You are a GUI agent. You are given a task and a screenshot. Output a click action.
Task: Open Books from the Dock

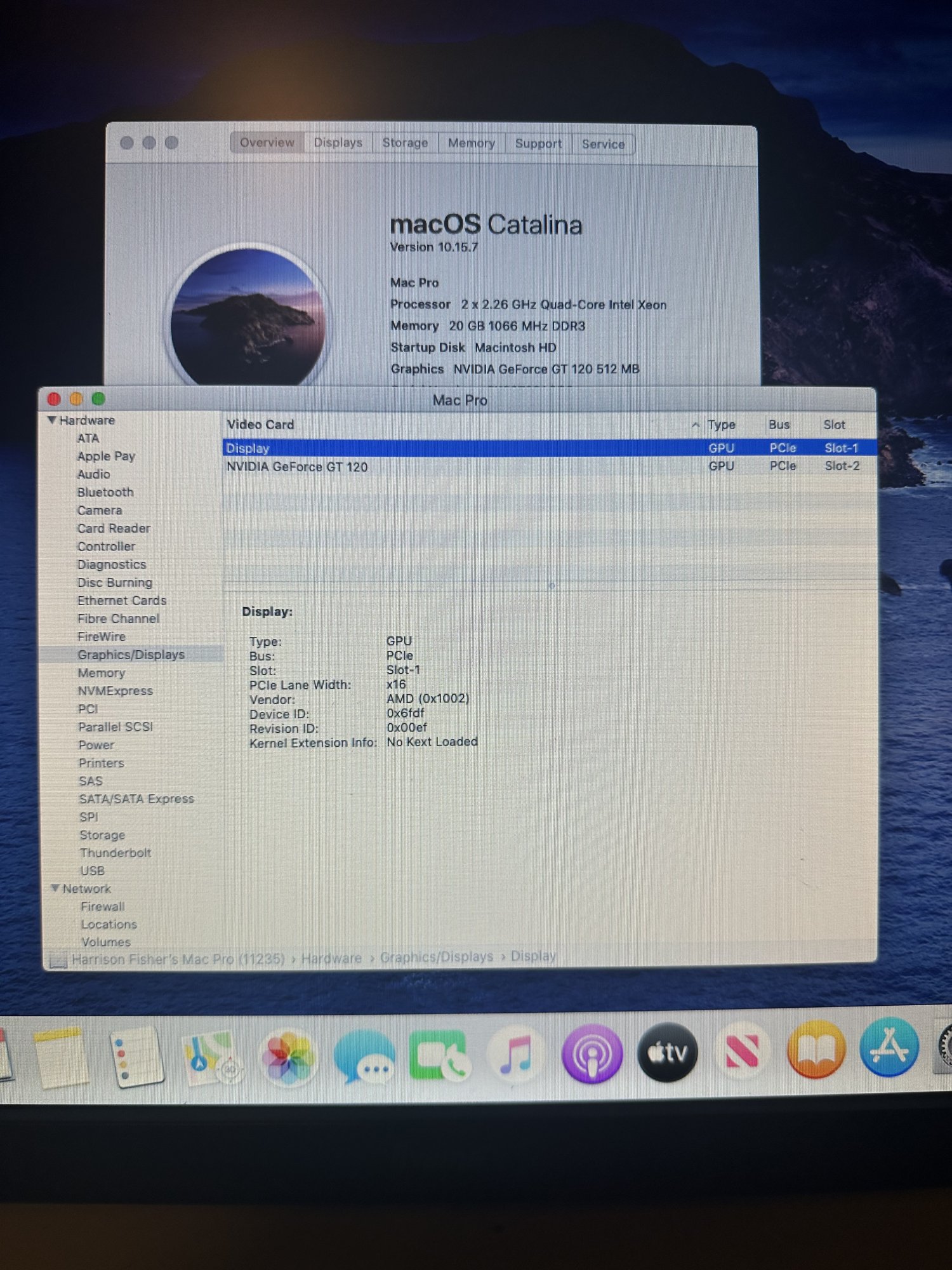(816, 1049)
